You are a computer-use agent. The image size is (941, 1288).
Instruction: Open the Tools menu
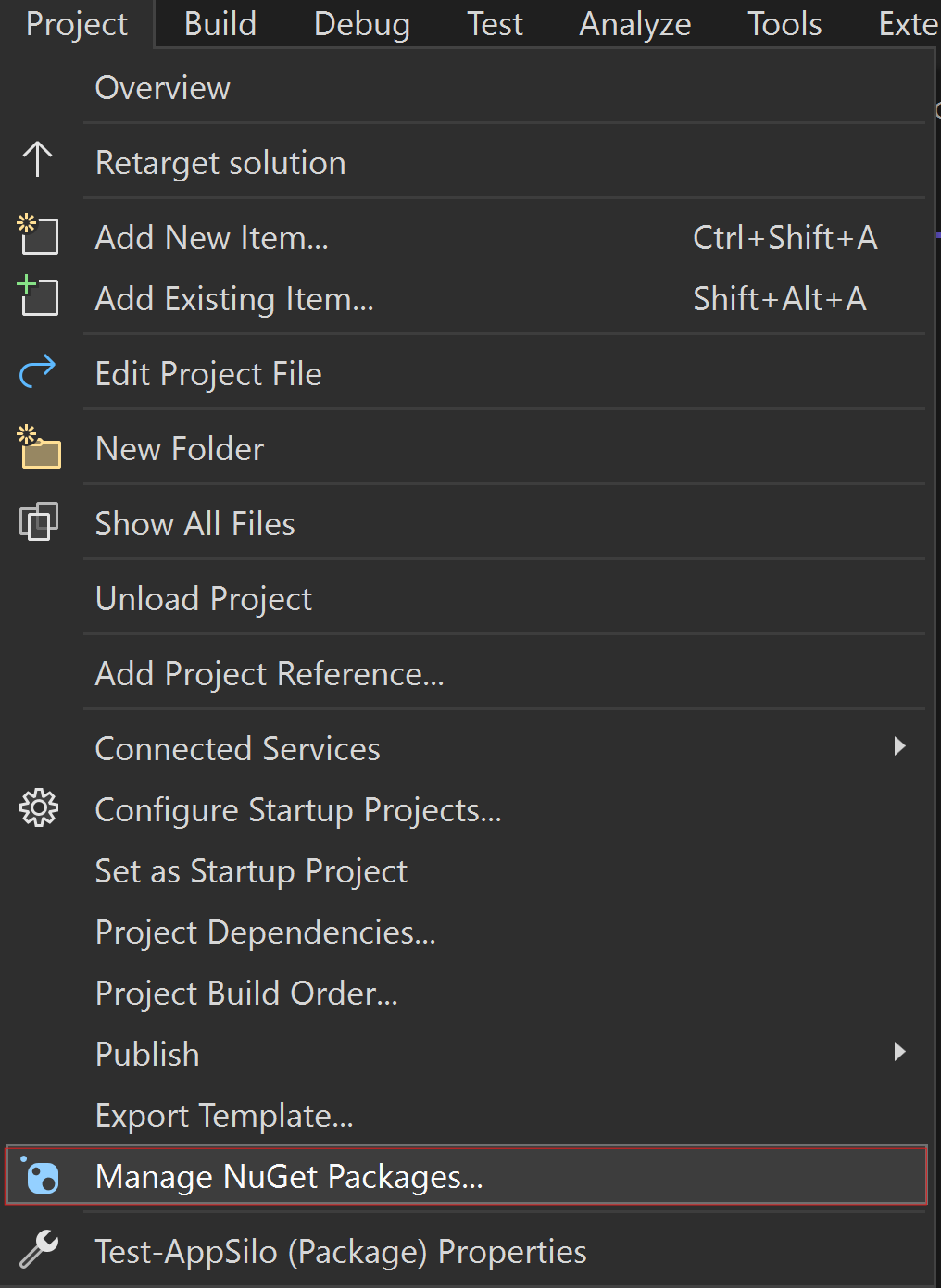784,24
